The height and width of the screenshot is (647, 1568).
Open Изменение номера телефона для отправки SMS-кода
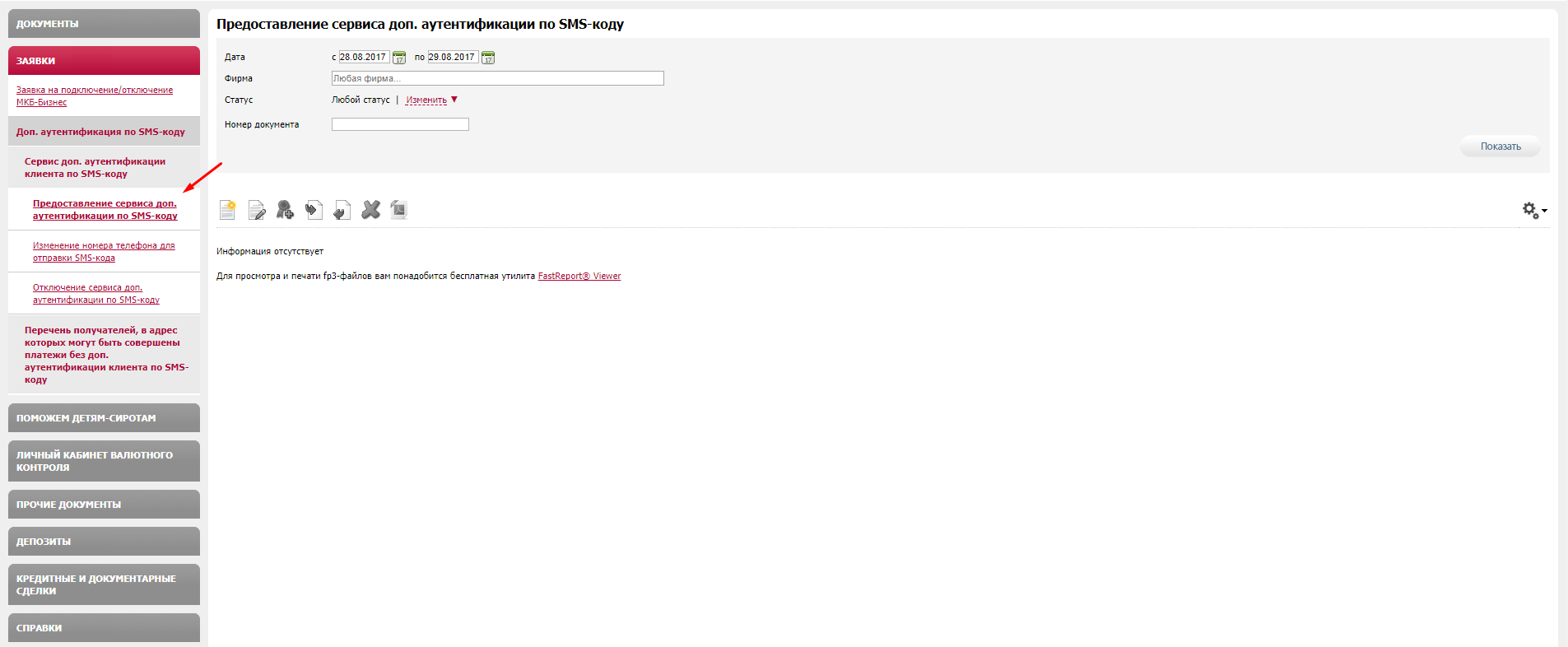[x=104, y=252]
